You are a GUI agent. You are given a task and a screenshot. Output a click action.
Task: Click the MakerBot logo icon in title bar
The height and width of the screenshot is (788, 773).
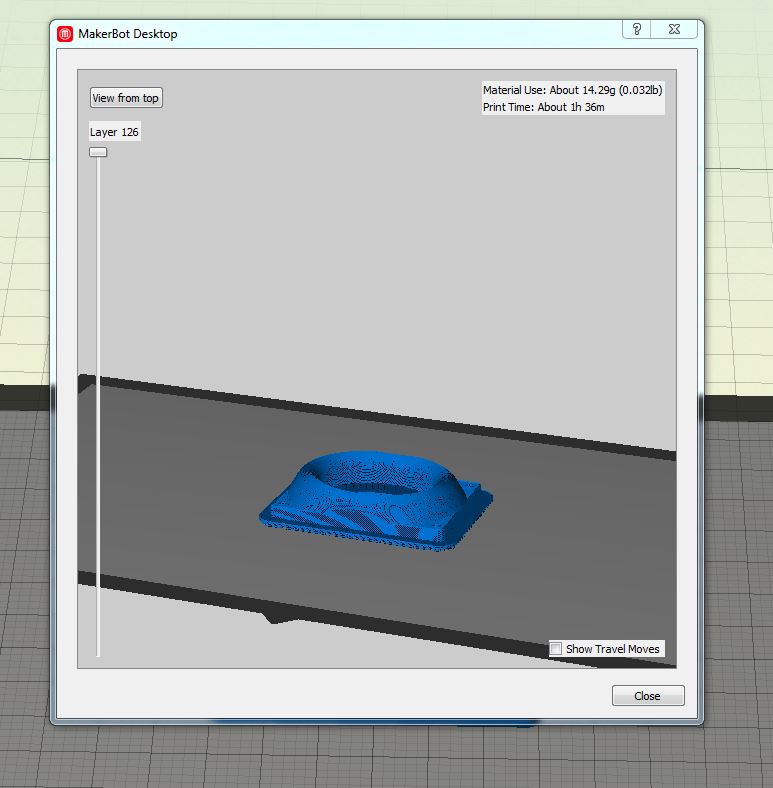pyautogui.click(x=65, y=34)
